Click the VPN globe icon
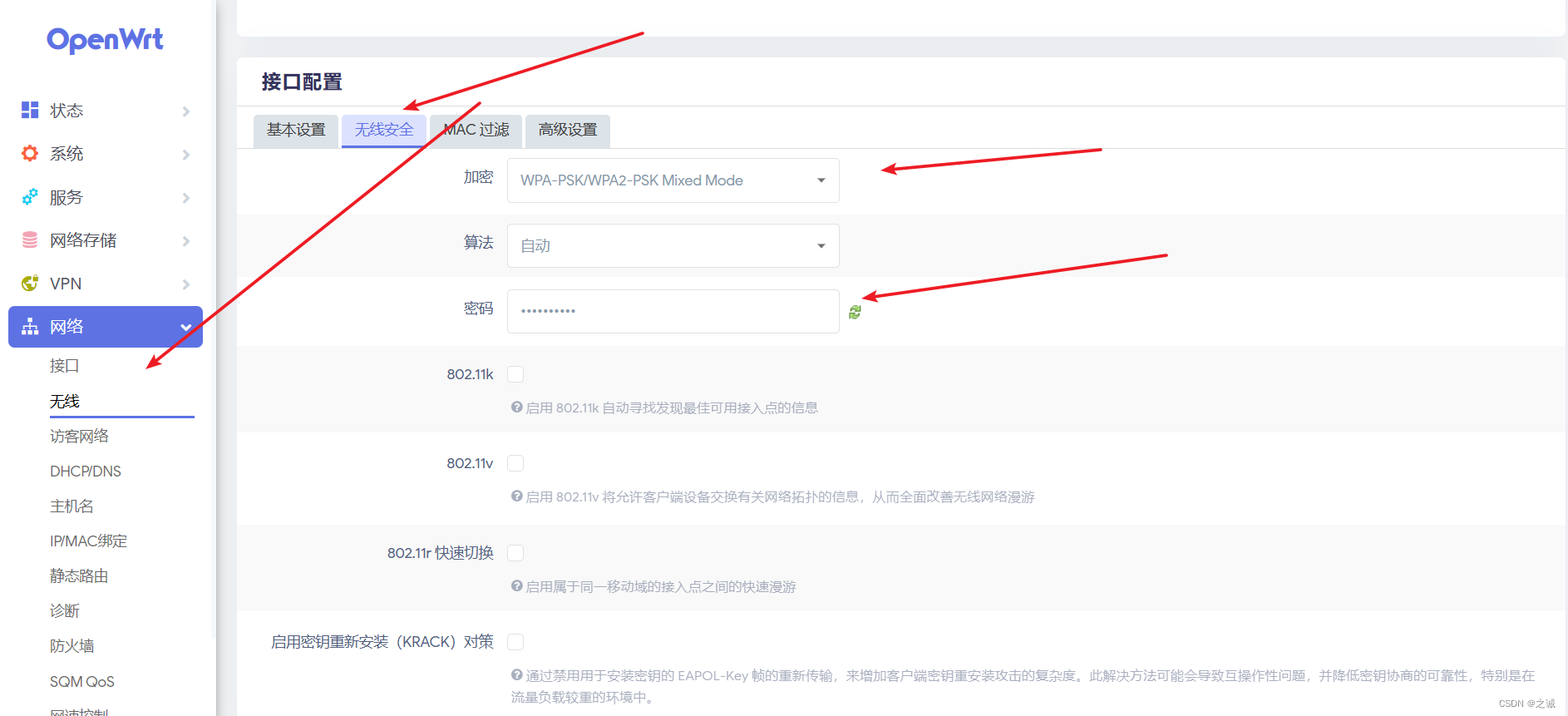Screen dimensions: 1568x716 (x=30, y=284)
